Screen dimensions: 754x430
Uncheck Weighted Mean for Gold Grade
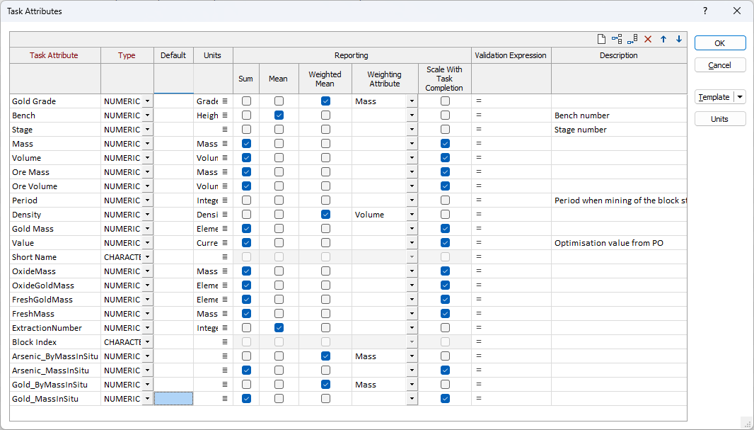pos(325,101)
